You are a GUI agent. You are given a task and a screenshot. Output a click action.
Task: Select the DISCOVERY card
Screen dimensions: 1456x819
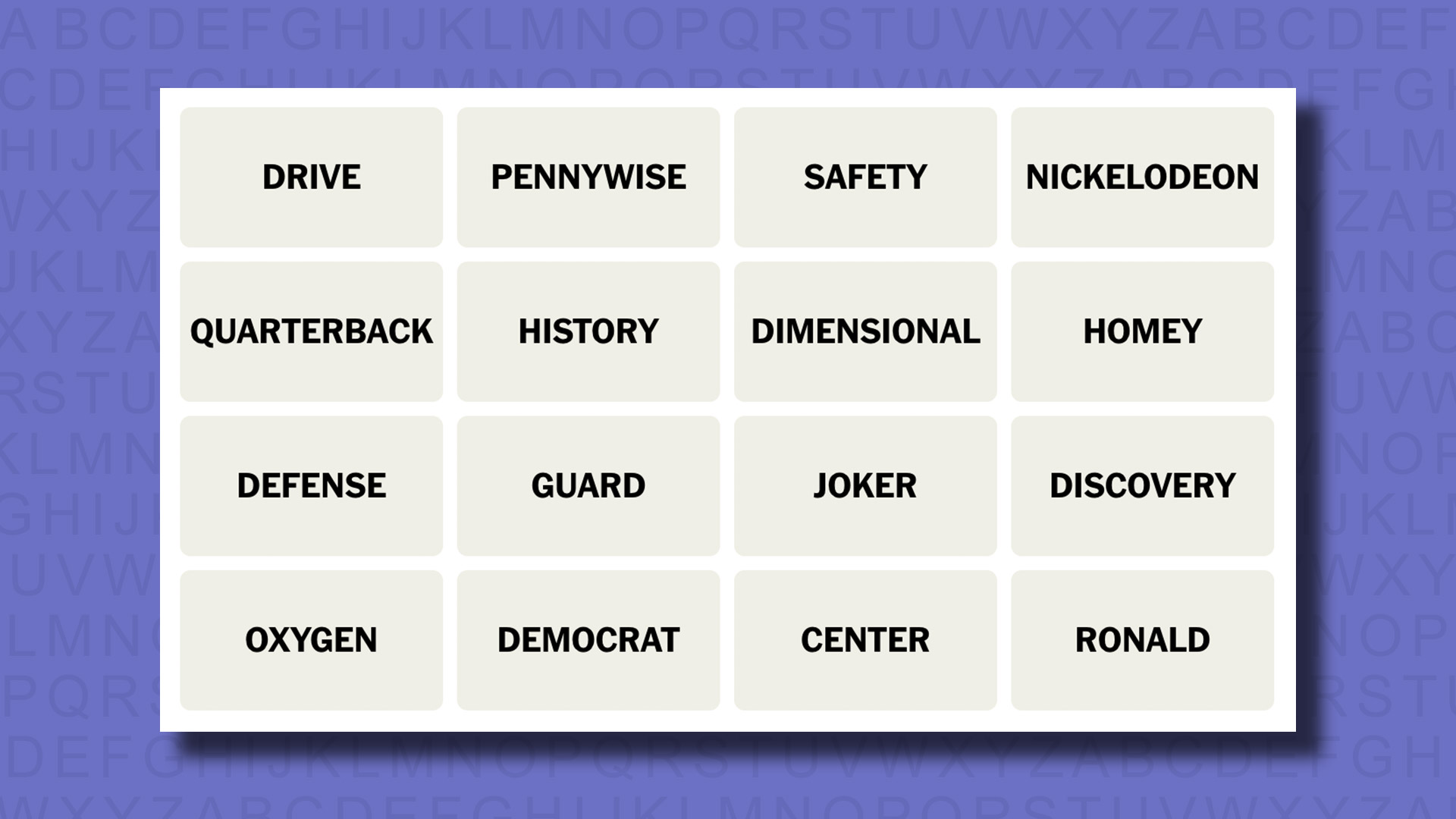[x=1142, y=485]
